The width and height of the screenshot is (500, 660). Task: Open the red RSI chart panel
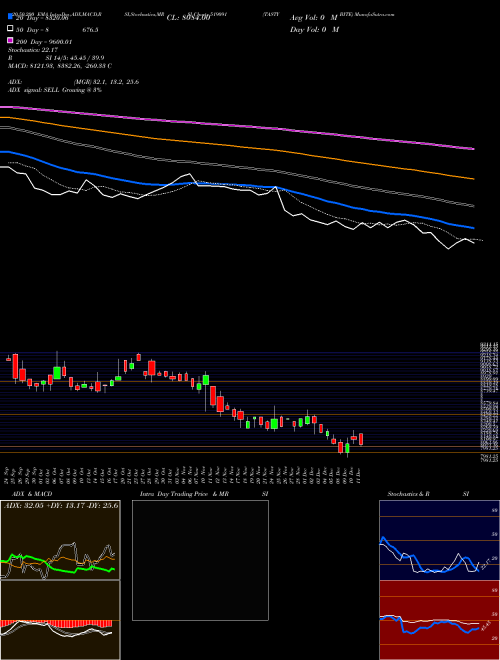(x=439, y=620)
